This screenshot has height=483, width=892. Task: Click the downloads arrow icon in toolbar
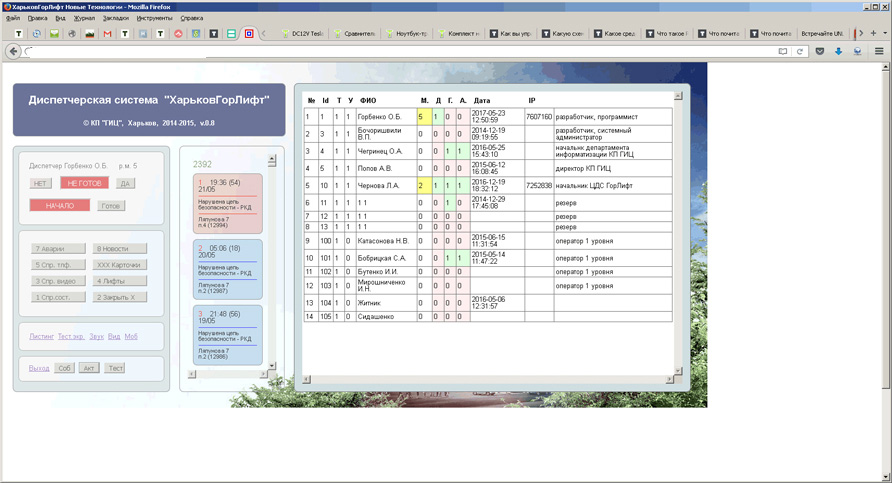point(839,51)
